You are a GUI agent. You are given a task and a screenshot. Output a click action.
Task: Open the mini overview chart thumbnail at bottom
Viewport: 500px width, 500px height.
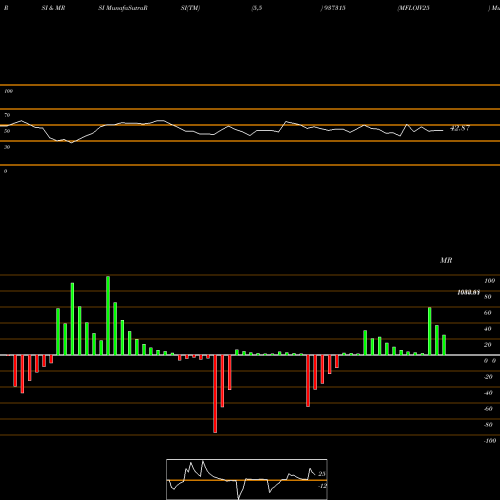tap(247, 479)
